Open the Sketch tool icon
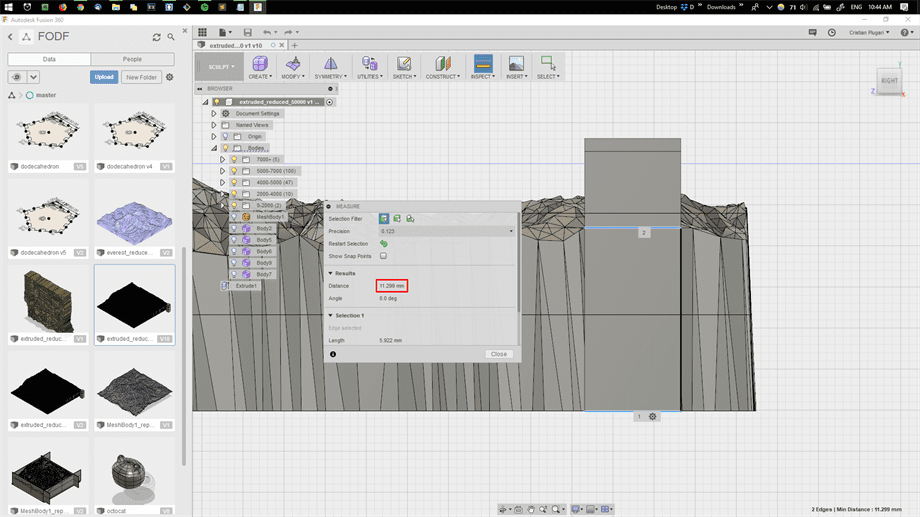Screen dimensions: 920x517 [404, 67]
